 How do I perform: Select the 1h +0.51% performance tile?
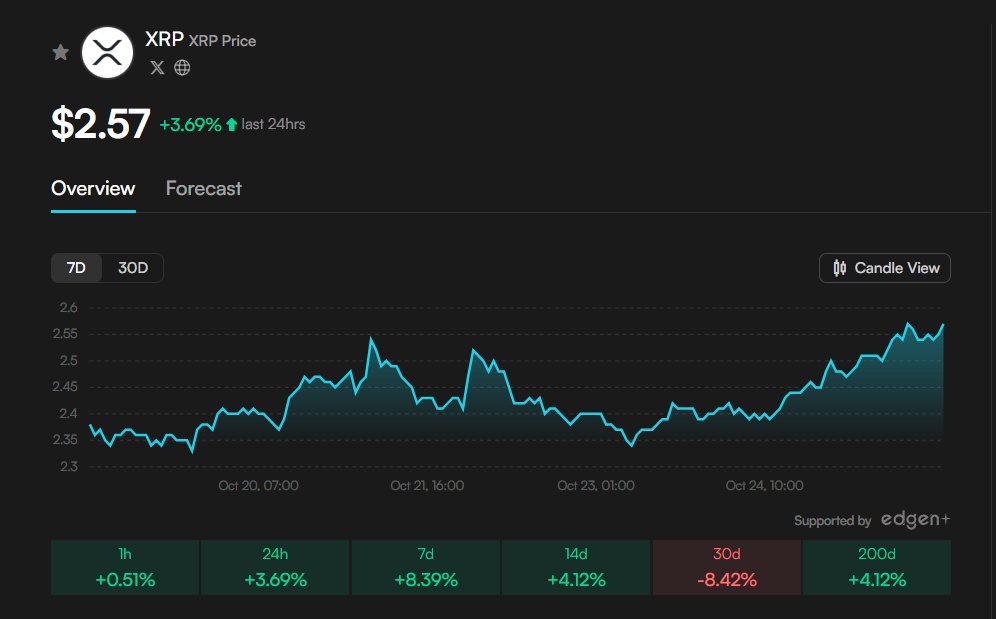tap(125, 568)
